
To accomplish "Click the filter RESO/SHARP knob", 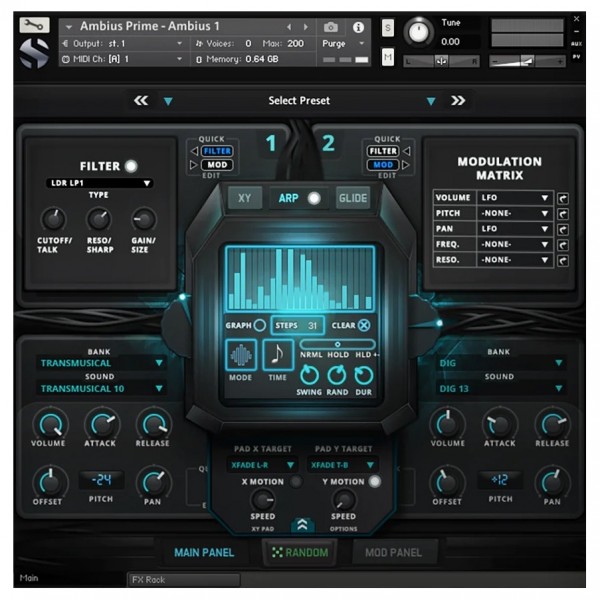I will 99,220.
